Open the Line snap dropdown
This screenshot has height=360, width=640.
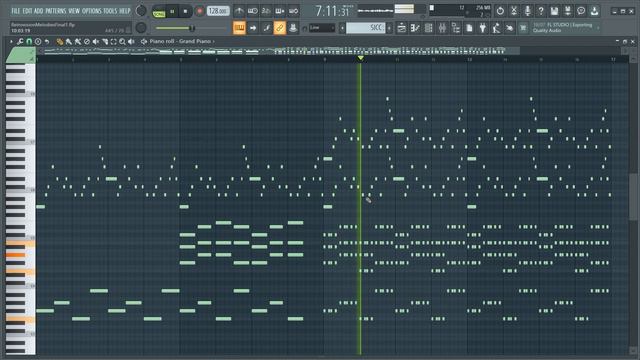coord(322,28)
